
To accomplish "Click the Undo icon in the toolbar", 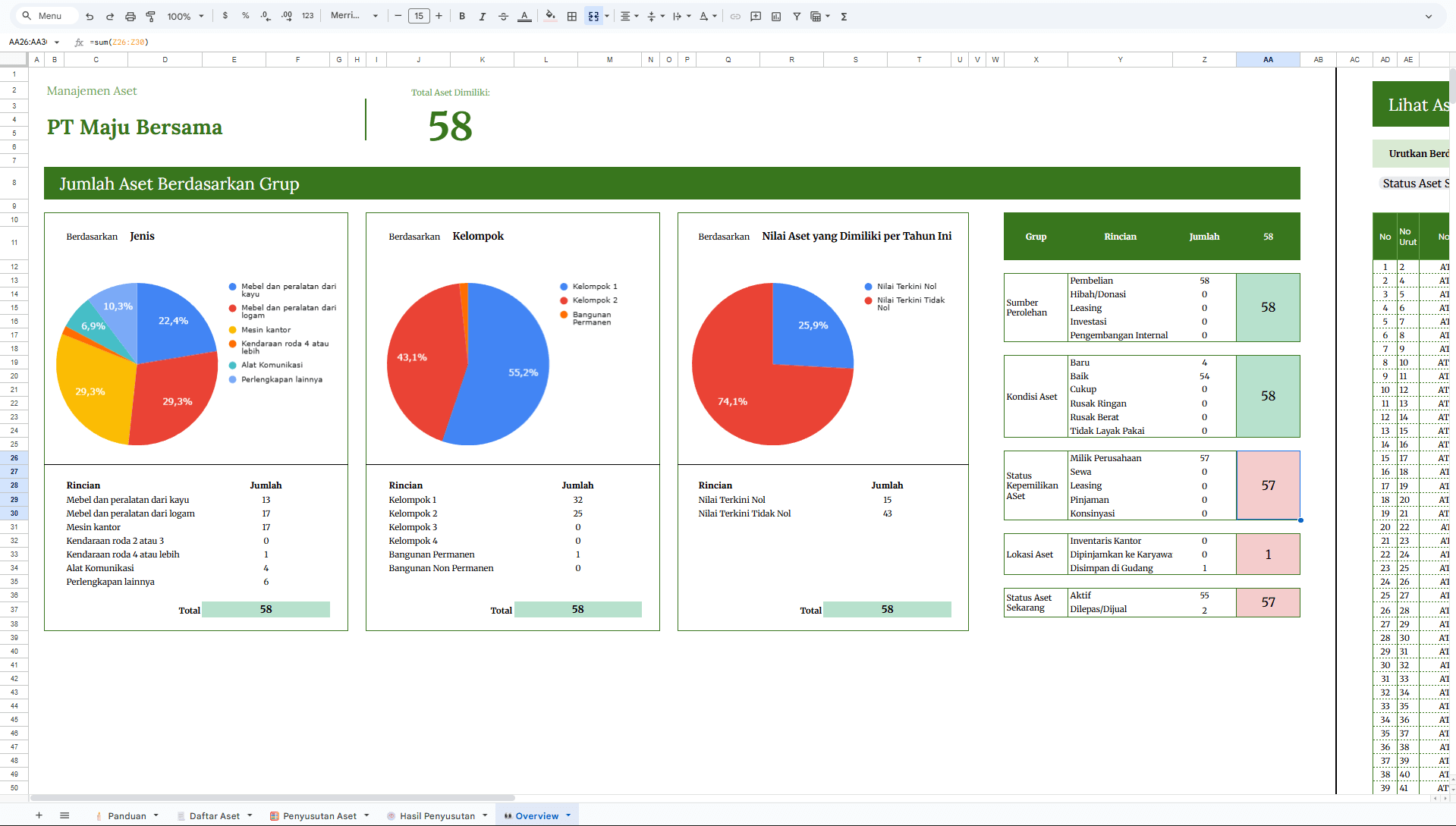I will coord(90,16).
